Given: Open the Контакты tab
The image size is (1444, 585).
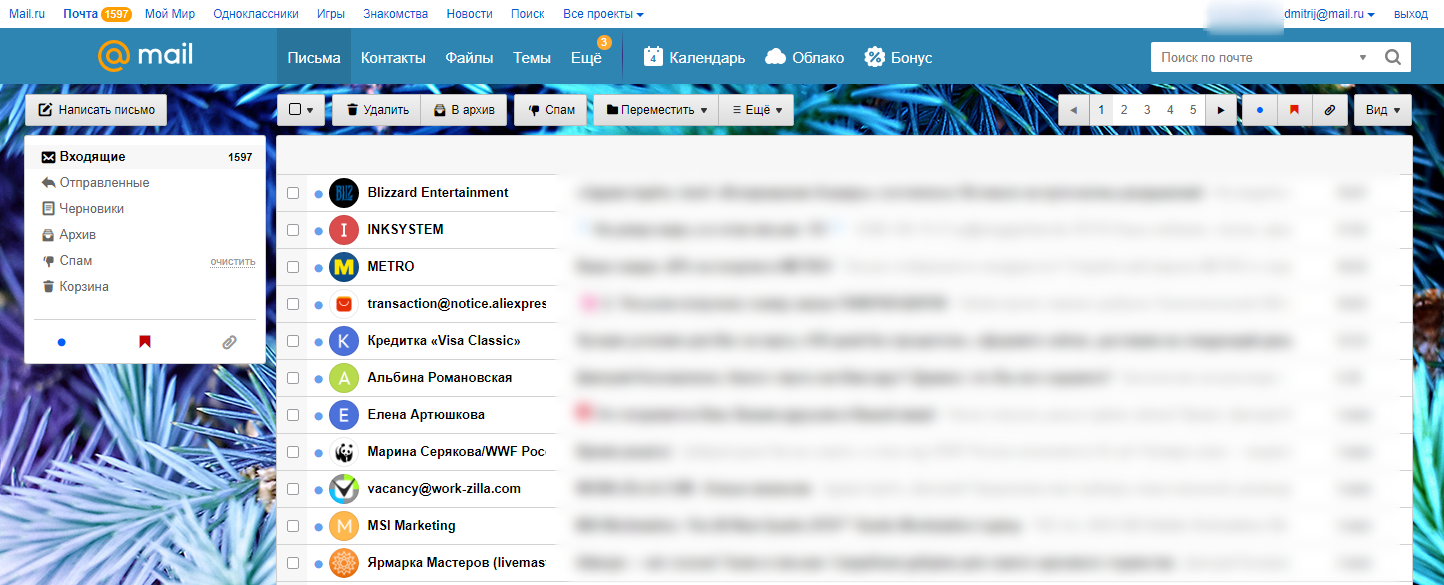Looking at the screenshot, I should (x=393, y=57).
